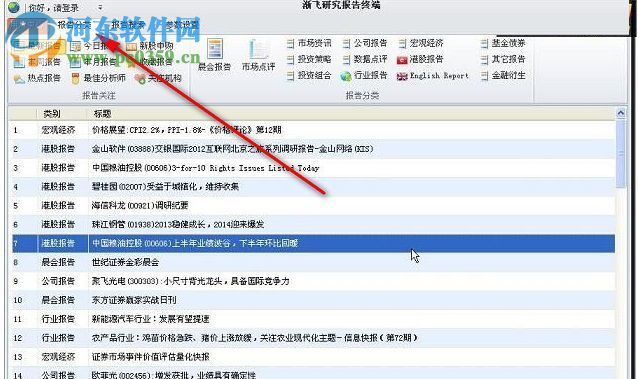This screenshot has height=379, width=638.
Task: Choose the 行业报告 globe category
Action: (x=364, y=76)
